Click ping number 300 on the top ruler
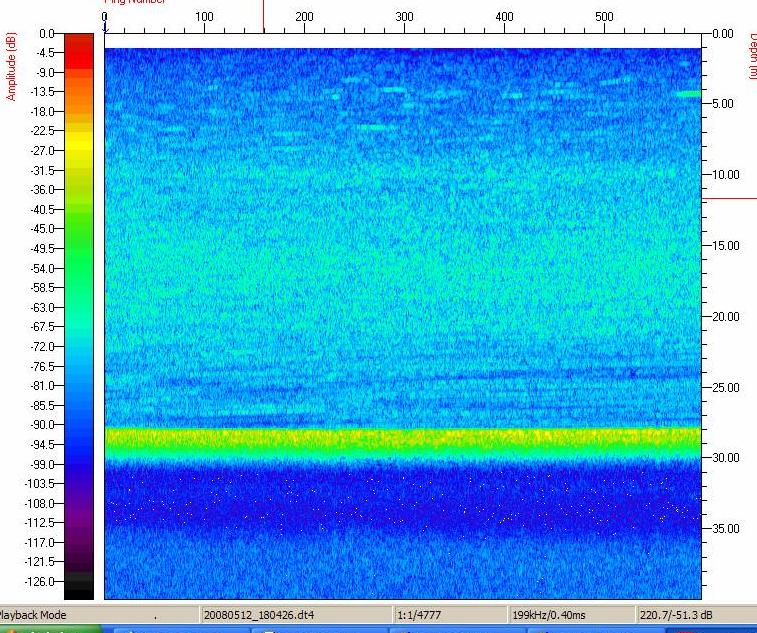This screenshot has width=757, height=633. [404, 16]
